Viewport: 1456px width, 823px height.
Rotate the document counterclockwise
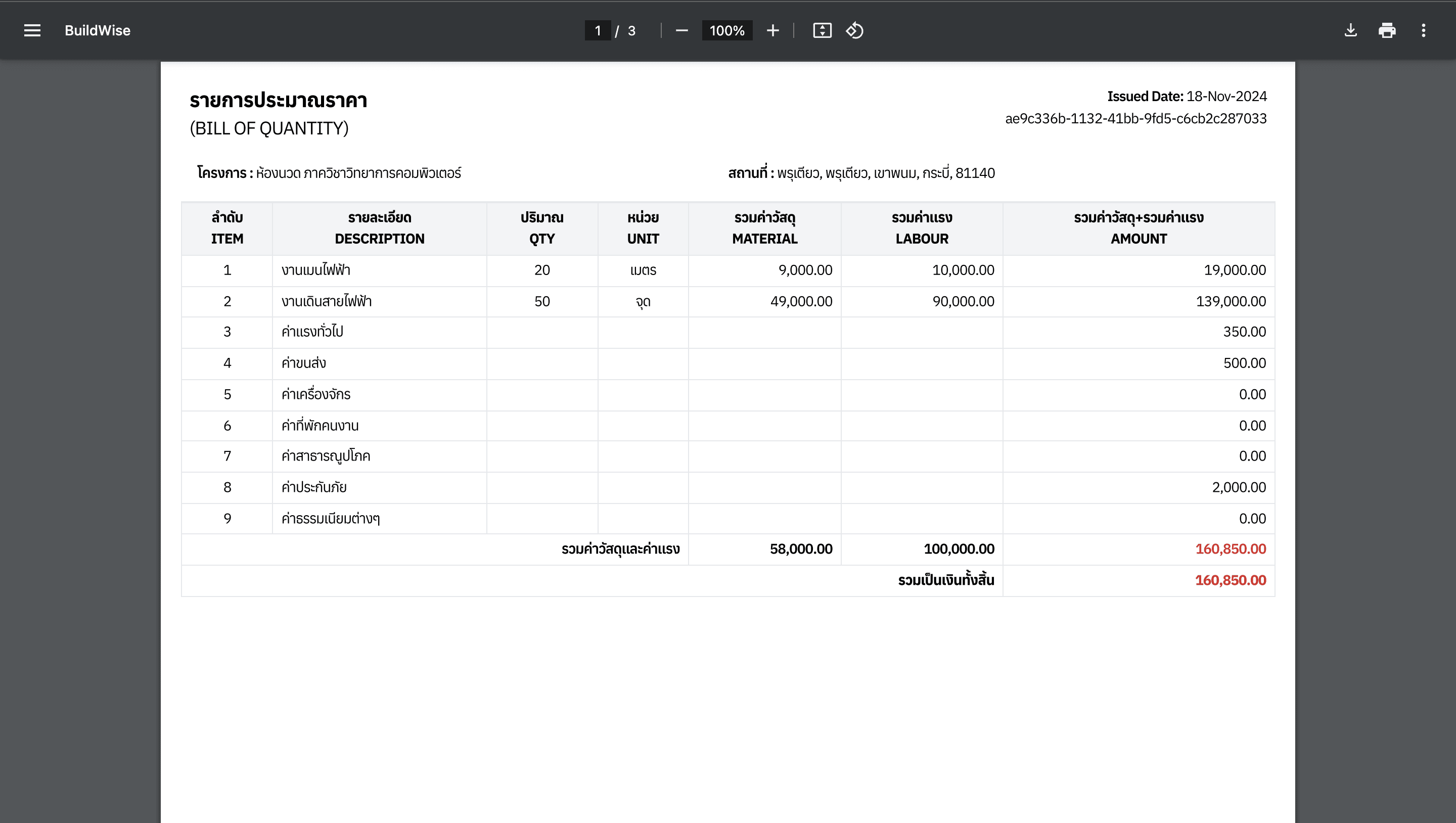tap(854, 30)
